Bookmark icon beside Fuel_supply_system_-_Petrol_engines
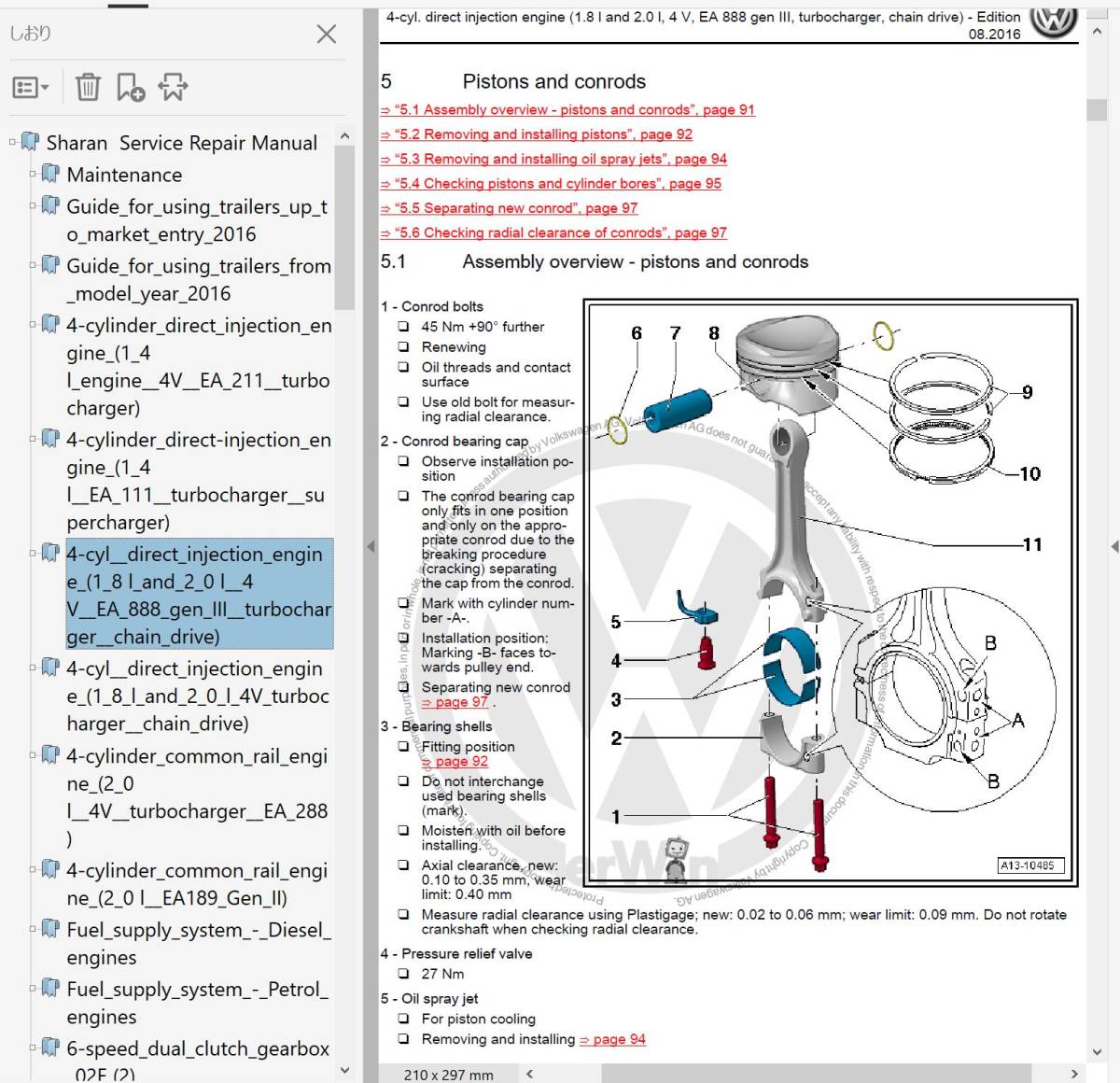 pyautogui.click(x=50, y=989)
